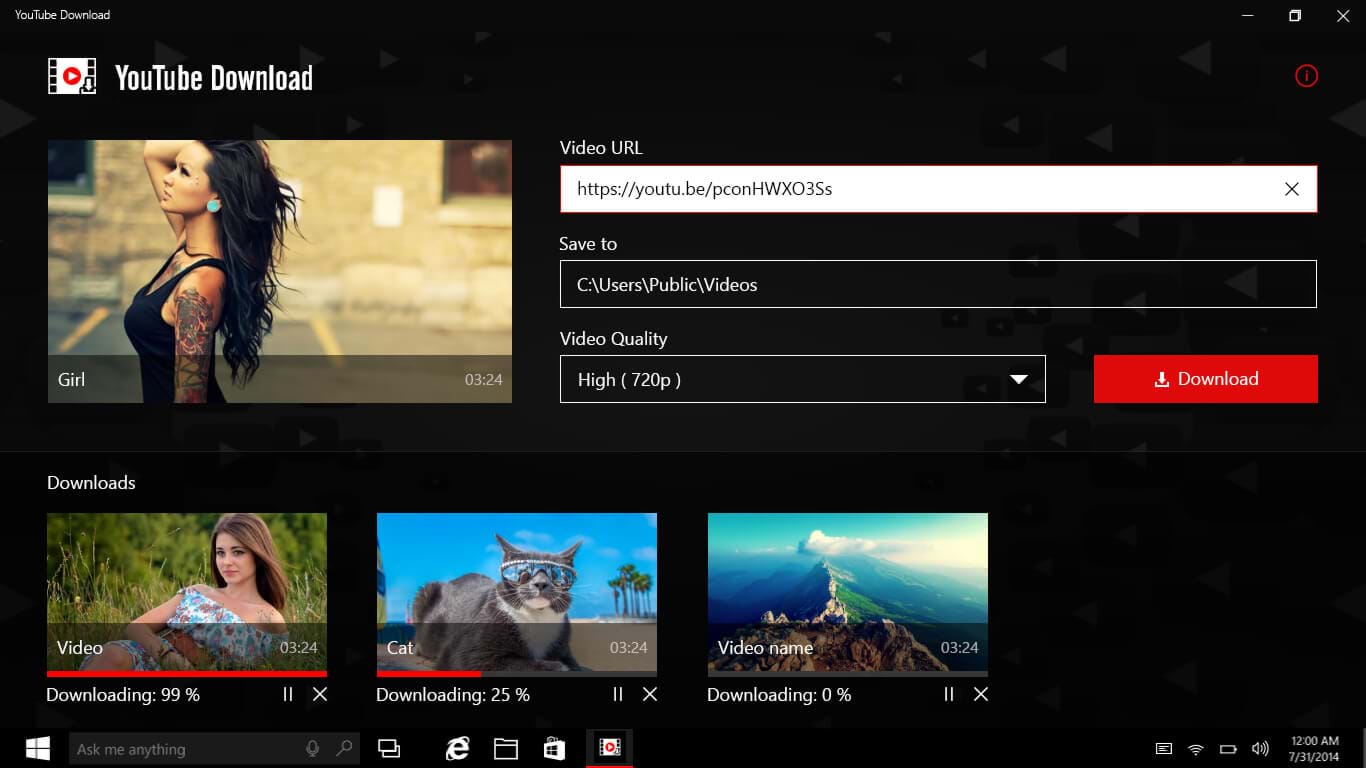Screen dimensions: 1366x768
Task: Click the 'Video' download progress bar
Action: pos(187,674)
